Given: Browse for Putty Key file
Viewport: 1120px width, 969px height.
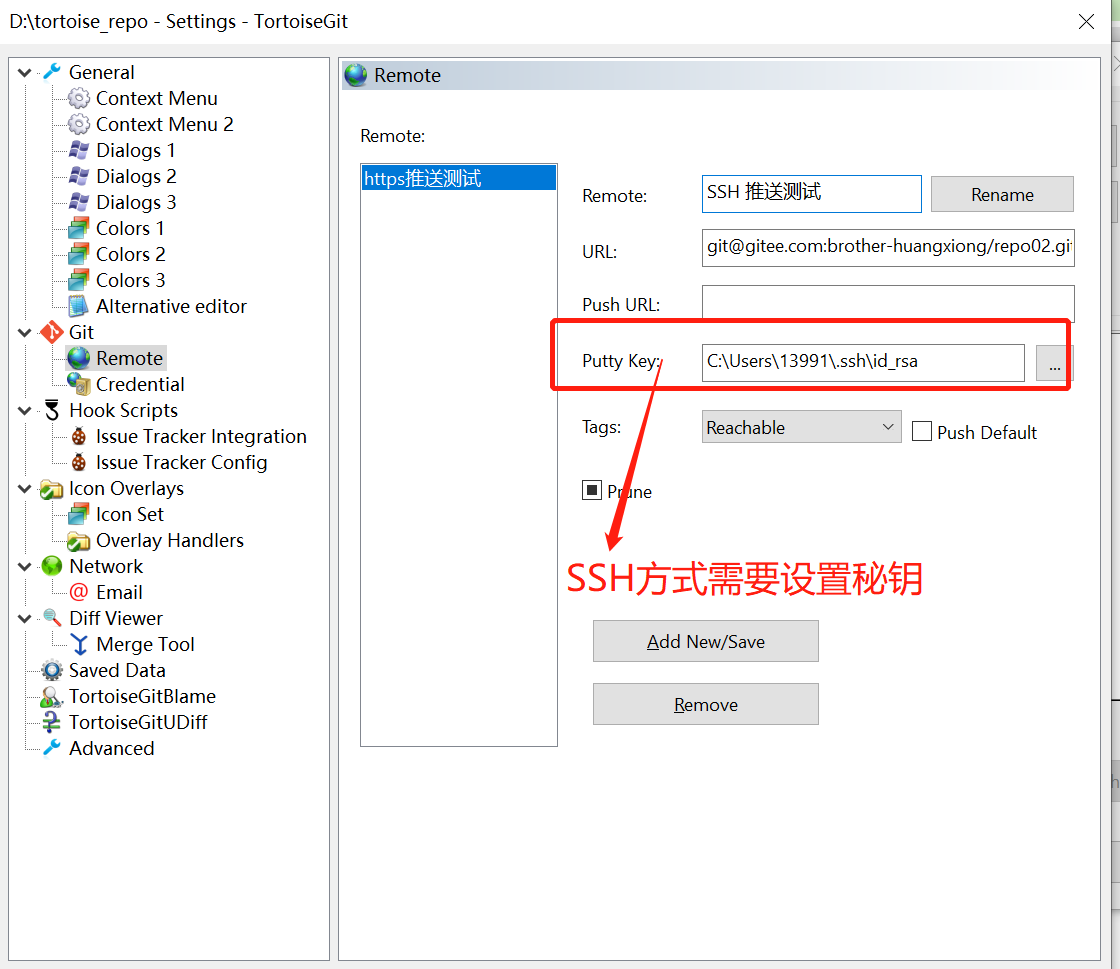Looking at the screenshot, I should pos(1054,363).
